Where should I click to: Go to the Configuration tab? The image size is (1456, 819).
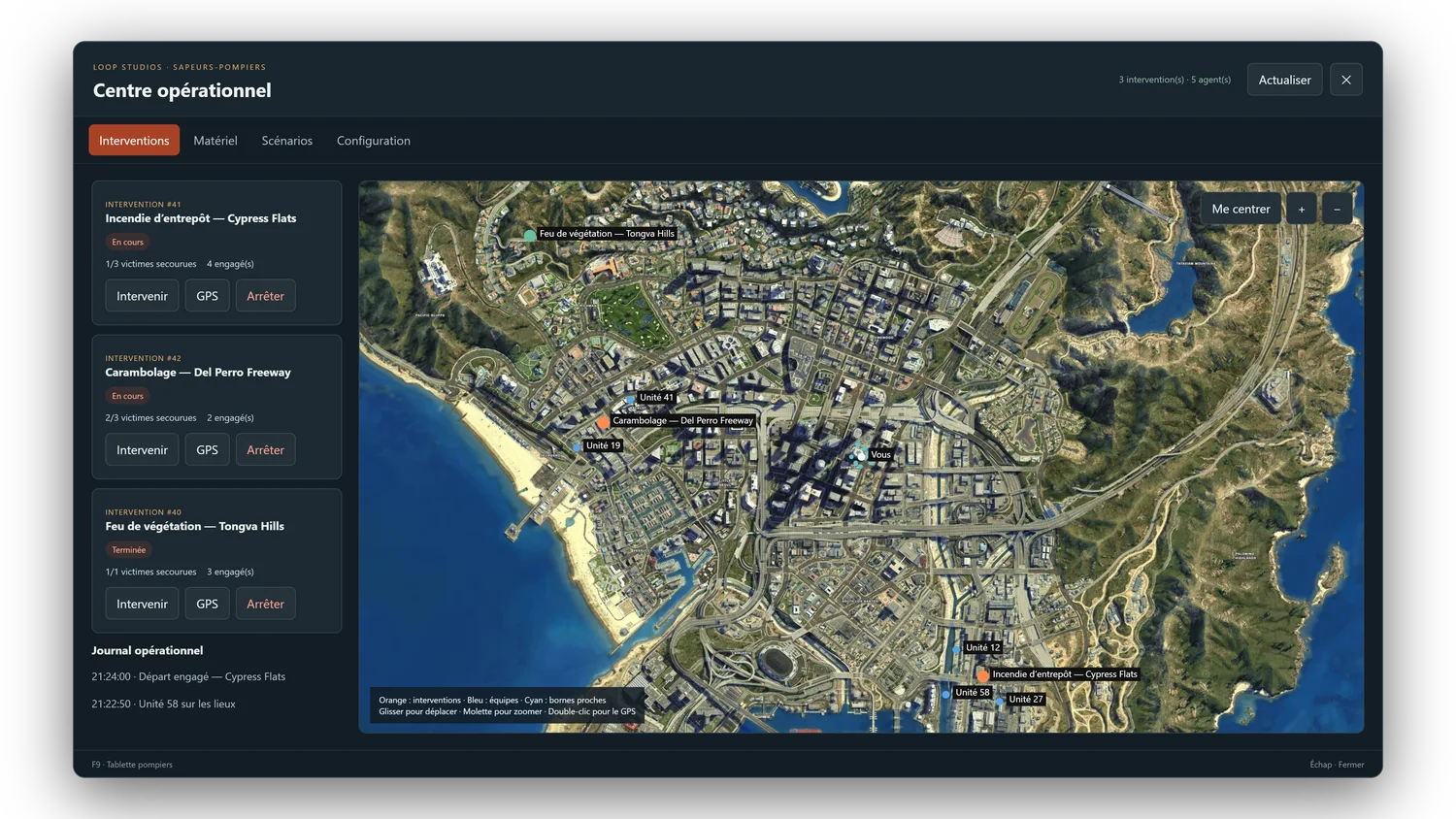click(374, 141)
